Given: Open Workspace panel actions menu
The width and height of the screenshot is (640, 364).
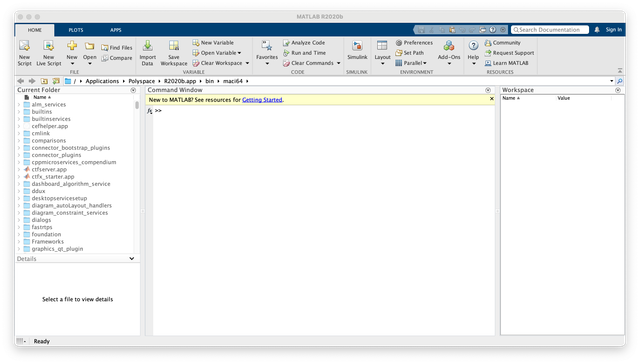Looking at the screenshot, I should pos(618,90).
